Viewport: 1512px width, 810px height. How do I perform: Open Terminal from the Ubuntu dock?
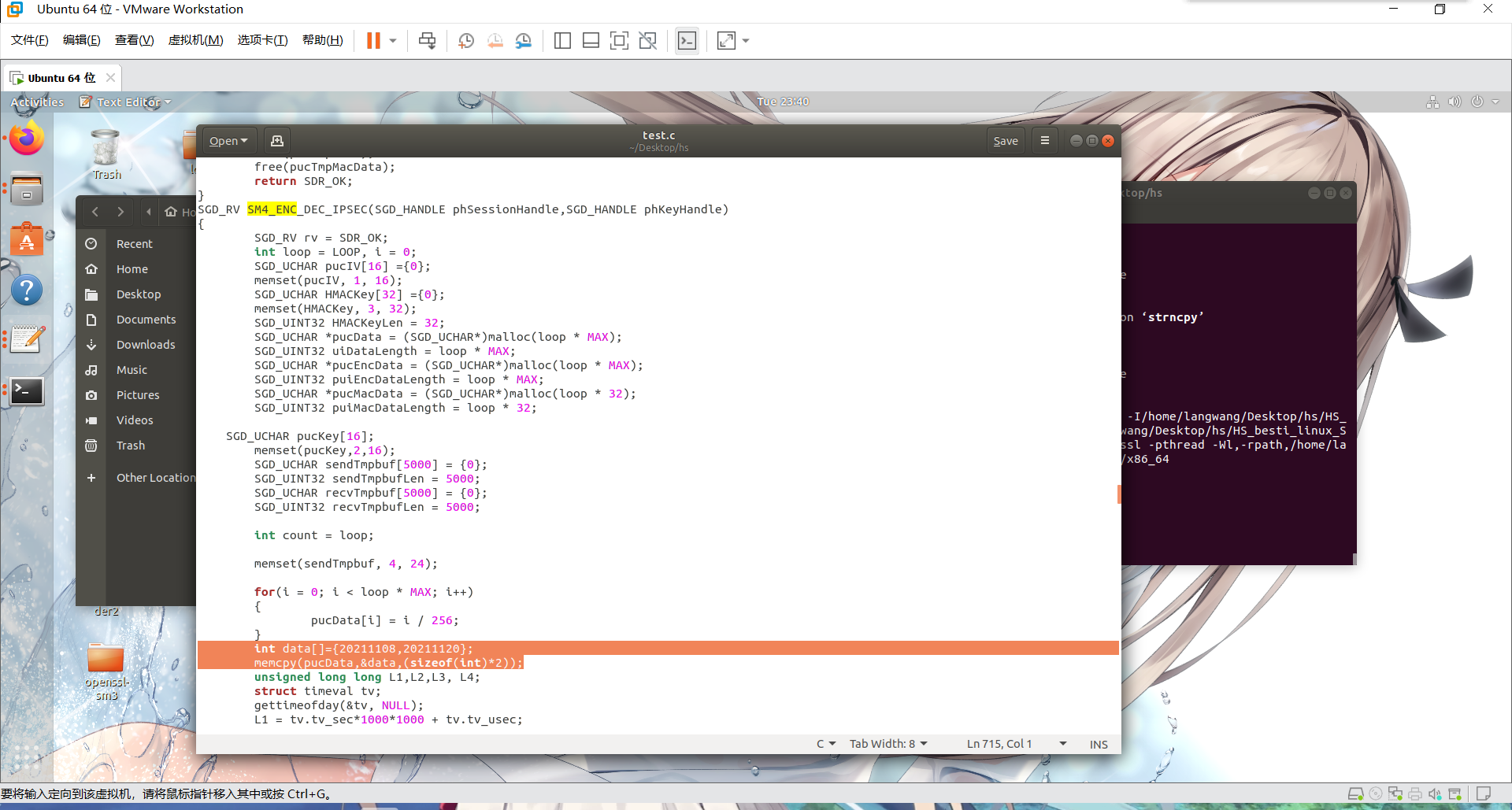(27, 390)
